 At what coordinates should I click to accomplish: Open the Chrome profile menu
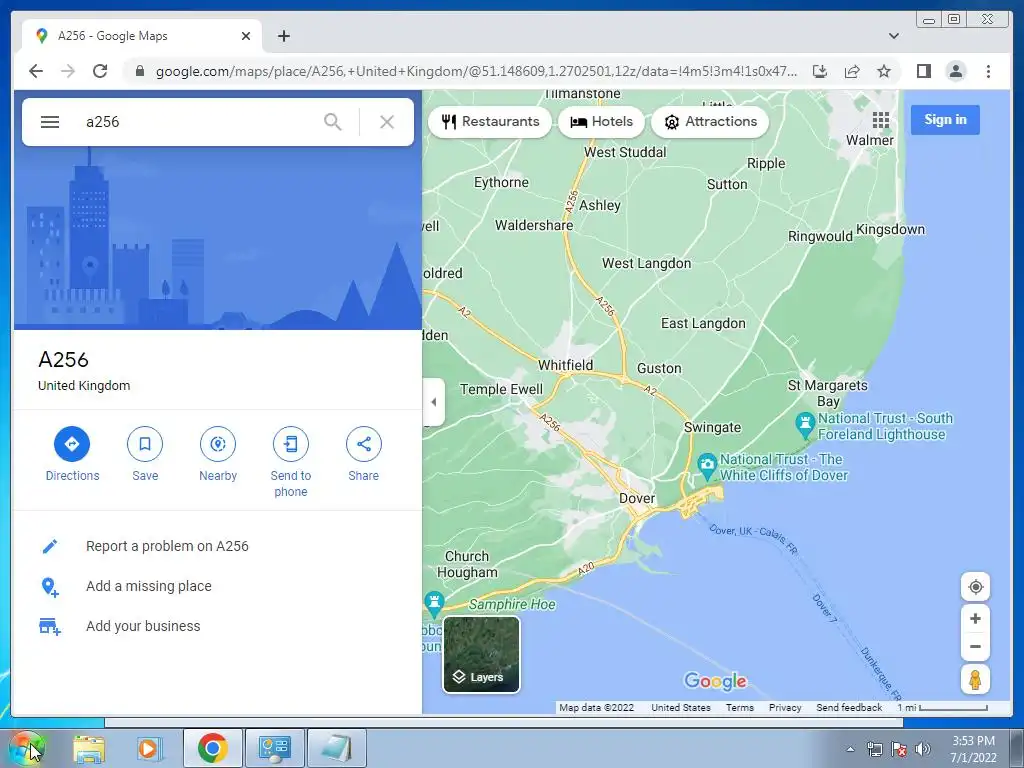955,71
